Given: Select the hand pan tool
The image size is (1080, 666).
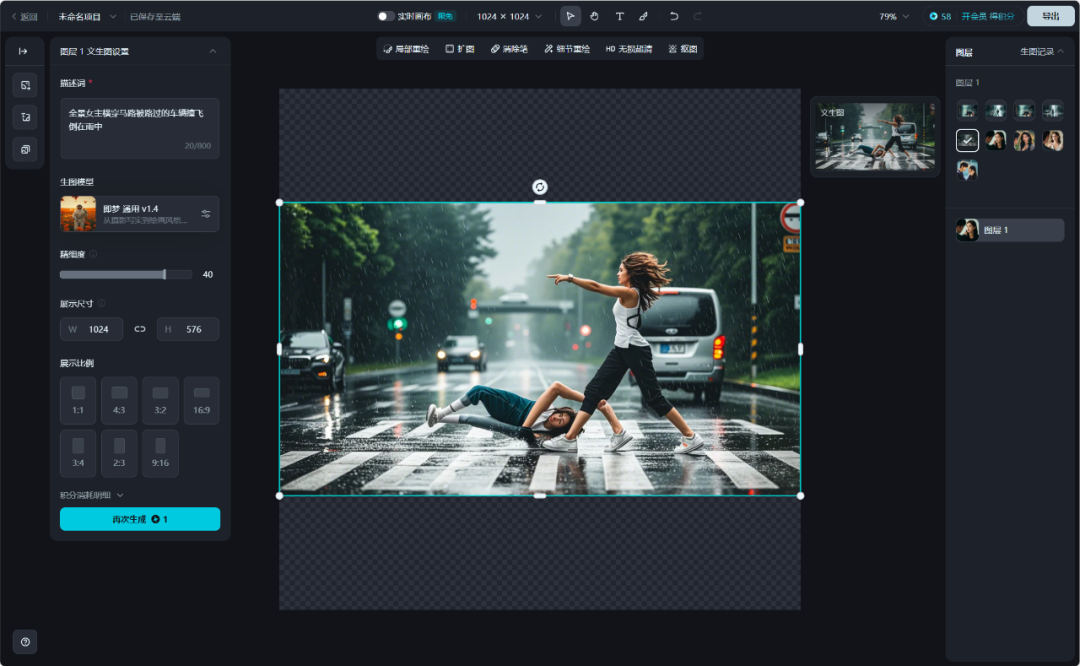Looking at the screenshot, I should [594, 16].
